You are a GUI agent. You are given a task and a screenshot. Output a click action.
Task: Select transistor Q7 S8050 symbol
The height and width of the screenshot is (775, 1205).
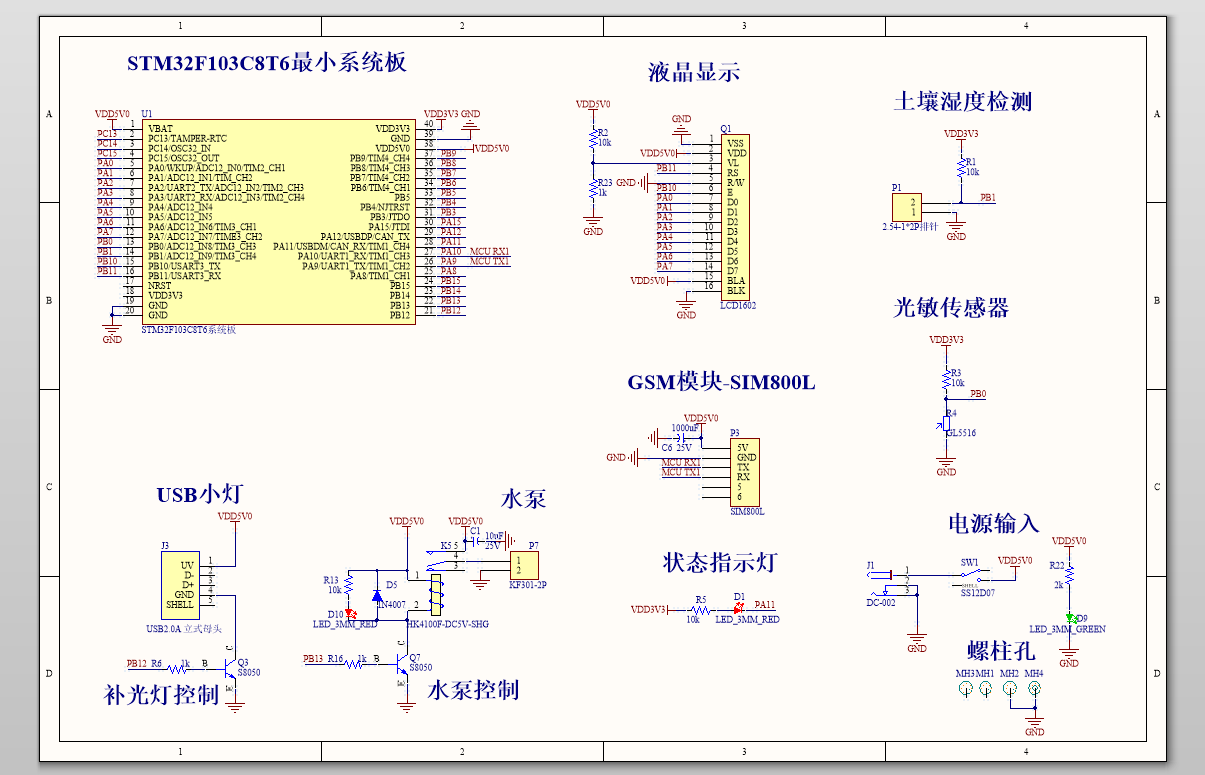pos(402,666)
